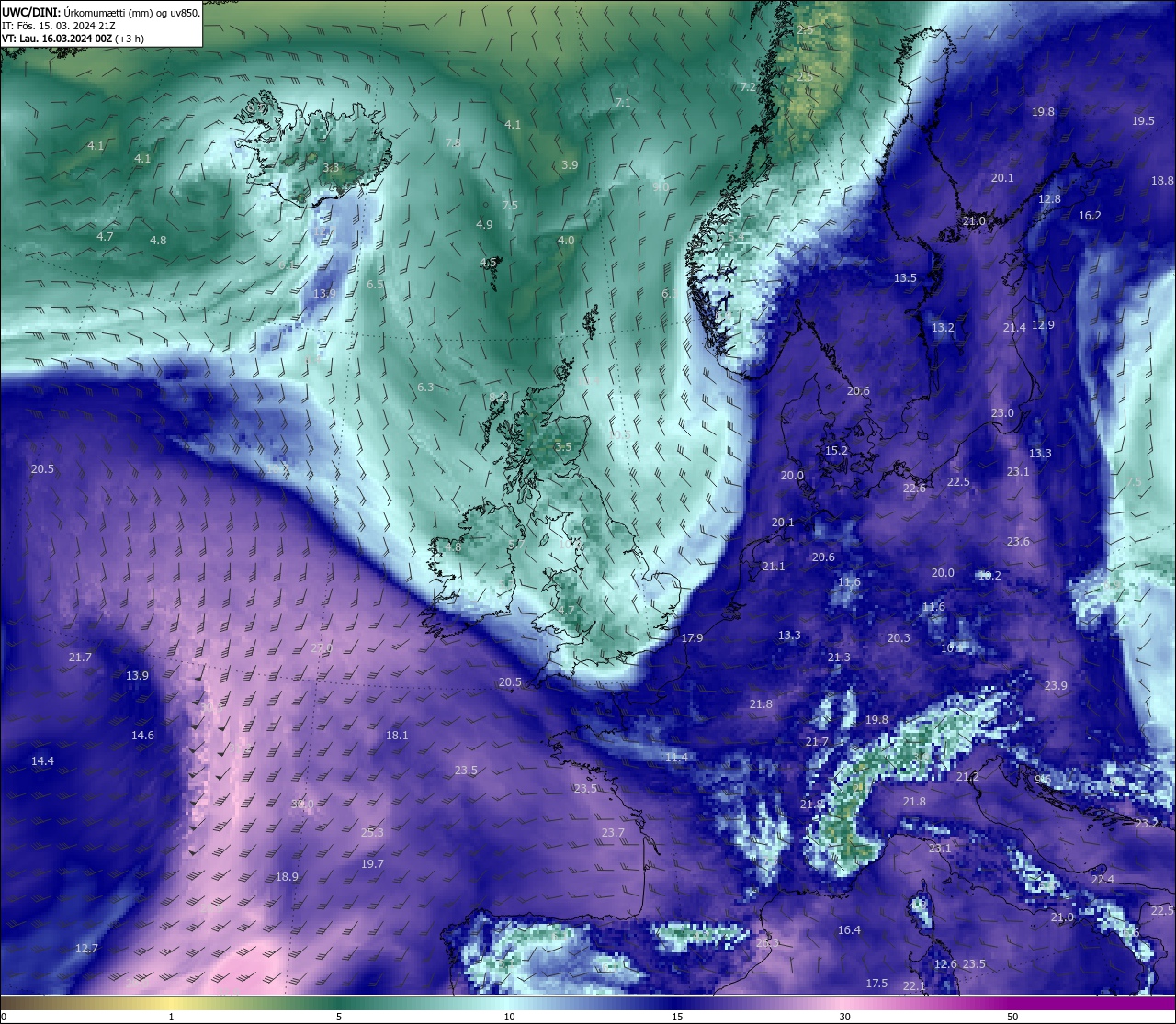This screenshot has width=1176, height=1024.
Task: Select the 4.9 map value
Action: tap(484, 225)
